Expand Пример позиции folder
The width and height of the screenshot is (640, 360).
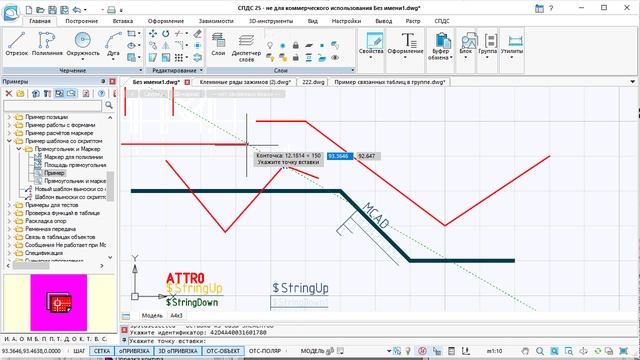click(x=9, y=117)
